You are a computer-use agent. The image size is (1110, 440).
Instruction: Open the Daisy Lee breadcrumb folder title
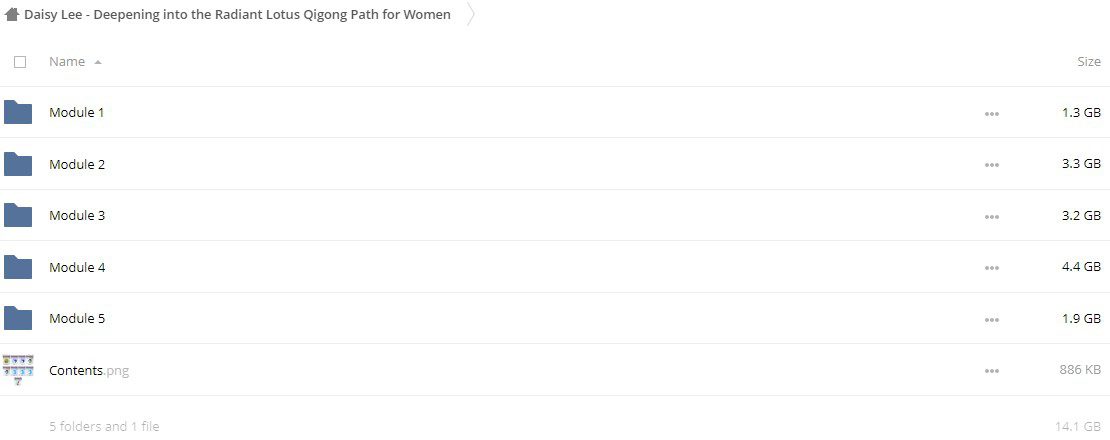pyautogui.click(x=237, y=14)
